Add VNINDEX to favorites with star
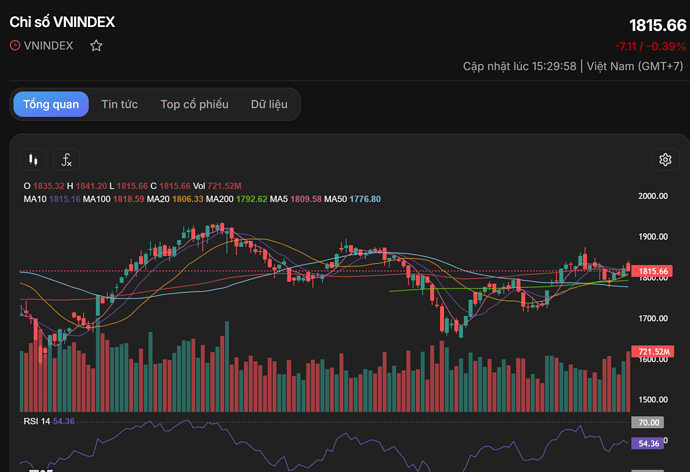This screenshot has width=690, height=472. 96,46
